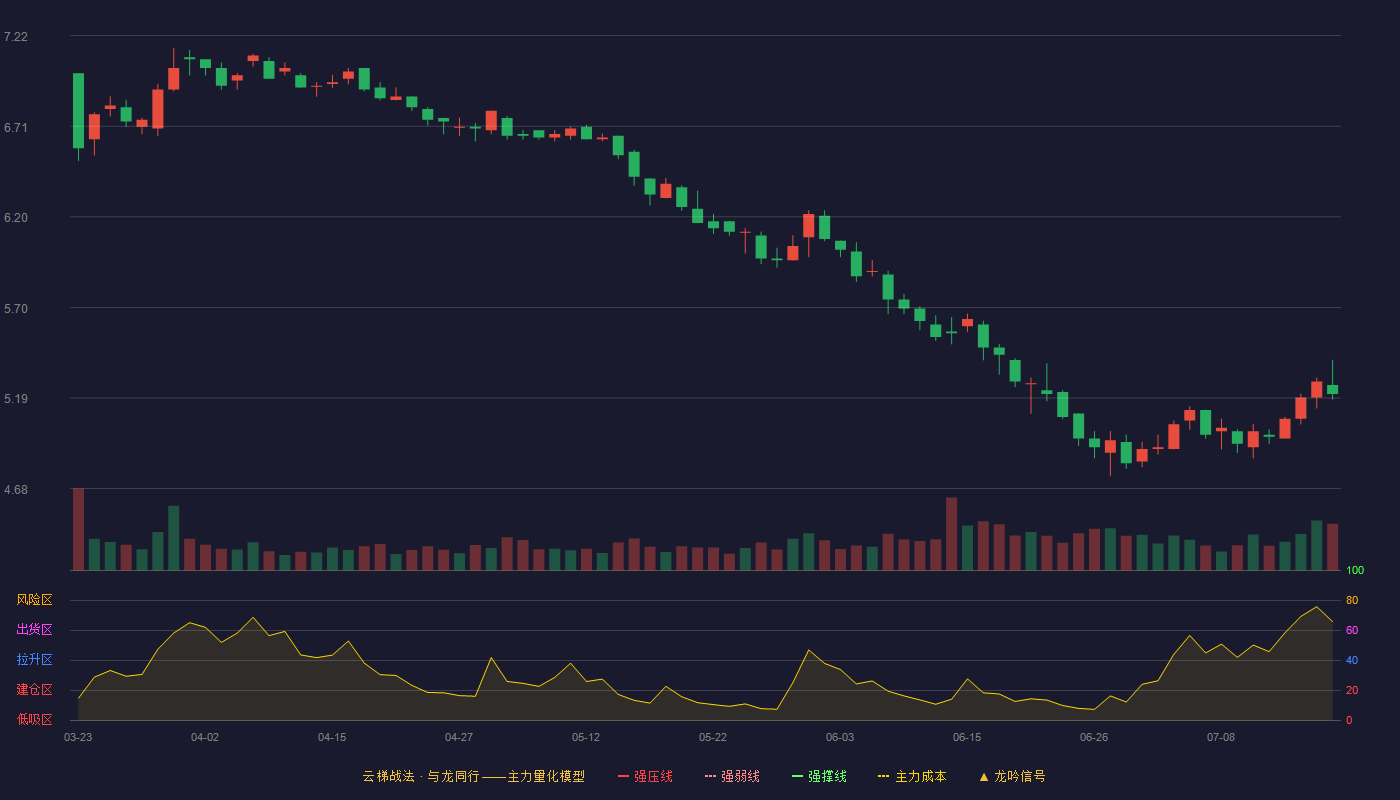1400x800 pixels.
Task: Pick the 03-23 date label
Action: click(x=78, y=737)
